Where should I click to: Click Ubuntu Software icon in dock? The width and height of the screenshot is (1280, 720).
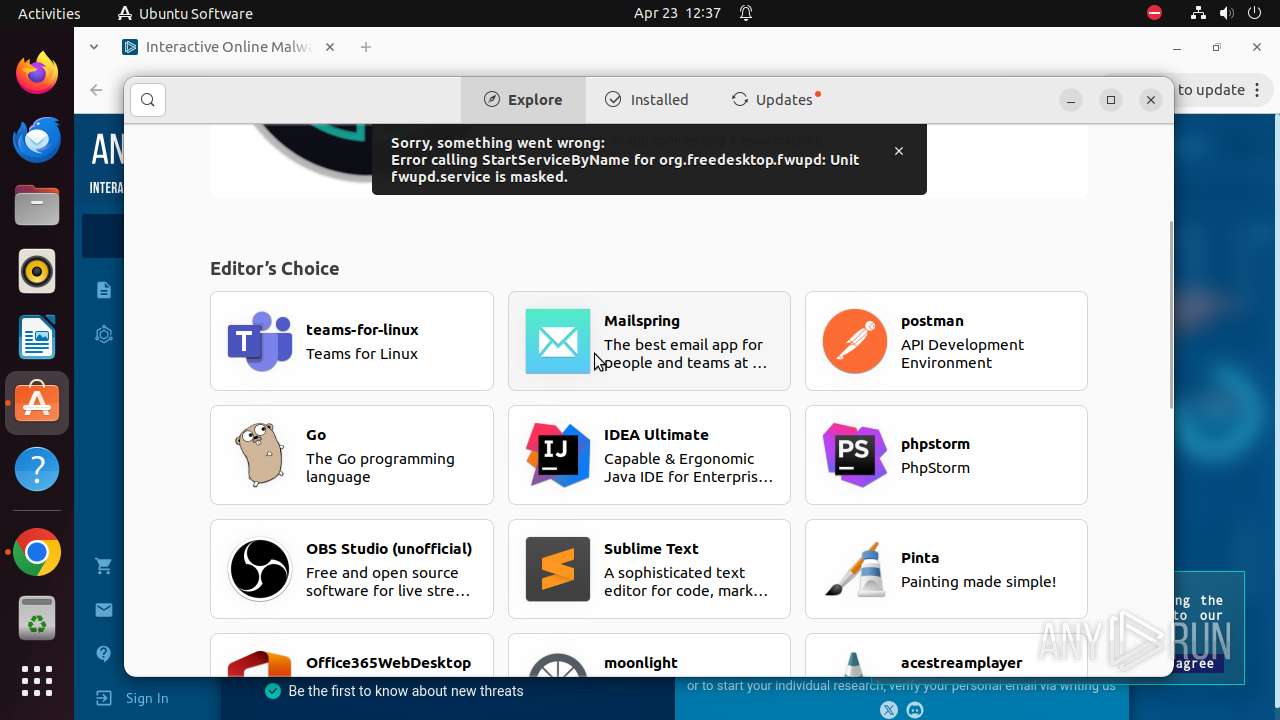click(x=37, y=403)
